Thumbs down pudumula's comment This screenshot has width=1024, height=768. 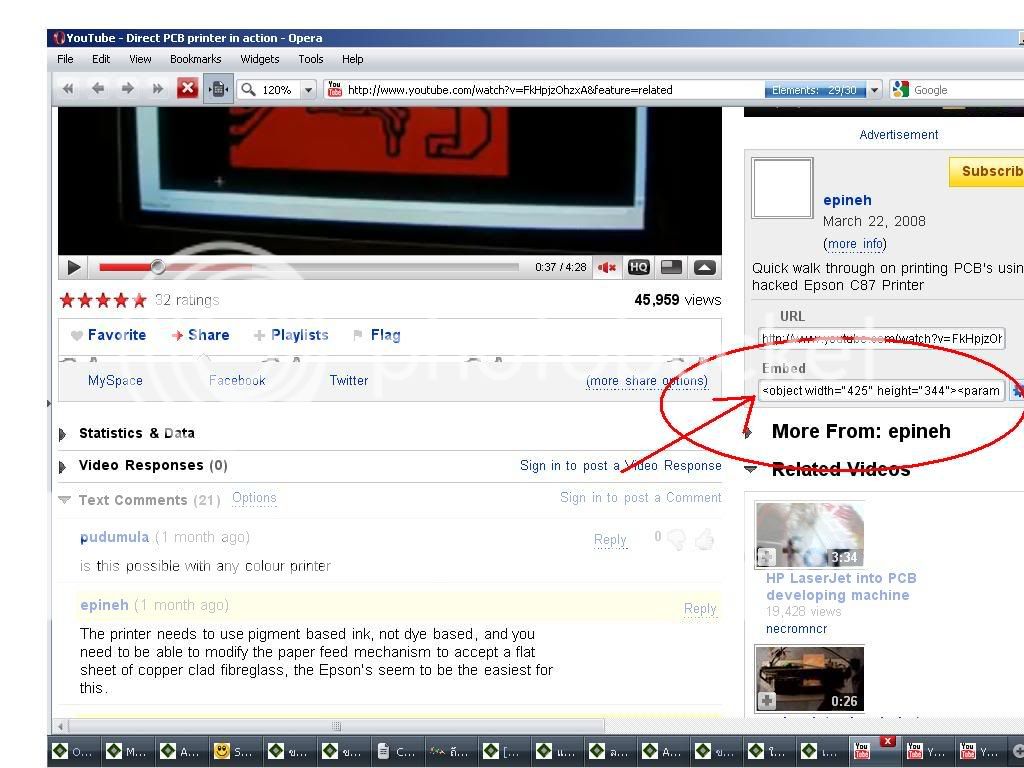click(678, 539)
